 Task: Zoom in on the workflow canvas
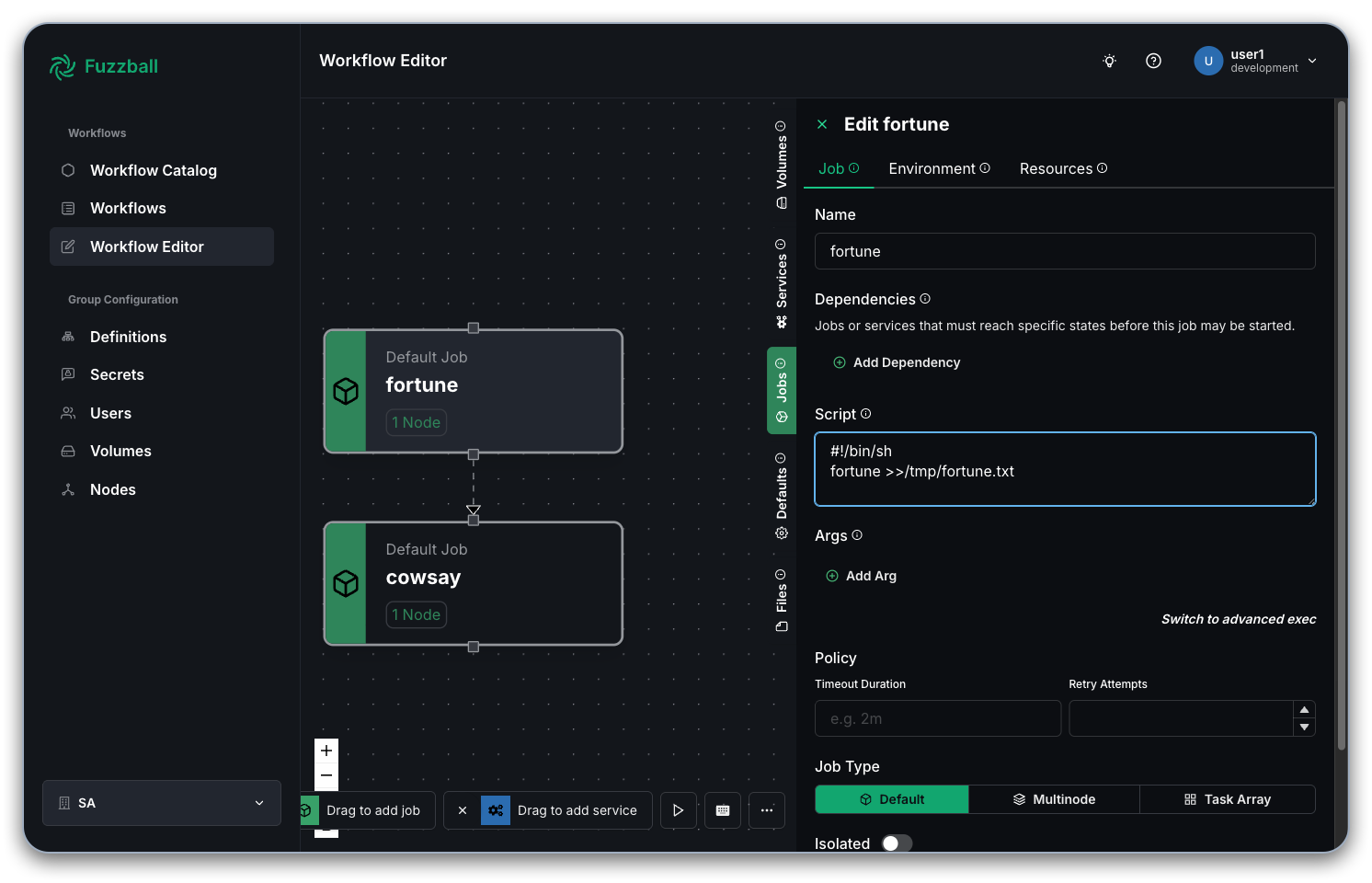tap(326, 751)
